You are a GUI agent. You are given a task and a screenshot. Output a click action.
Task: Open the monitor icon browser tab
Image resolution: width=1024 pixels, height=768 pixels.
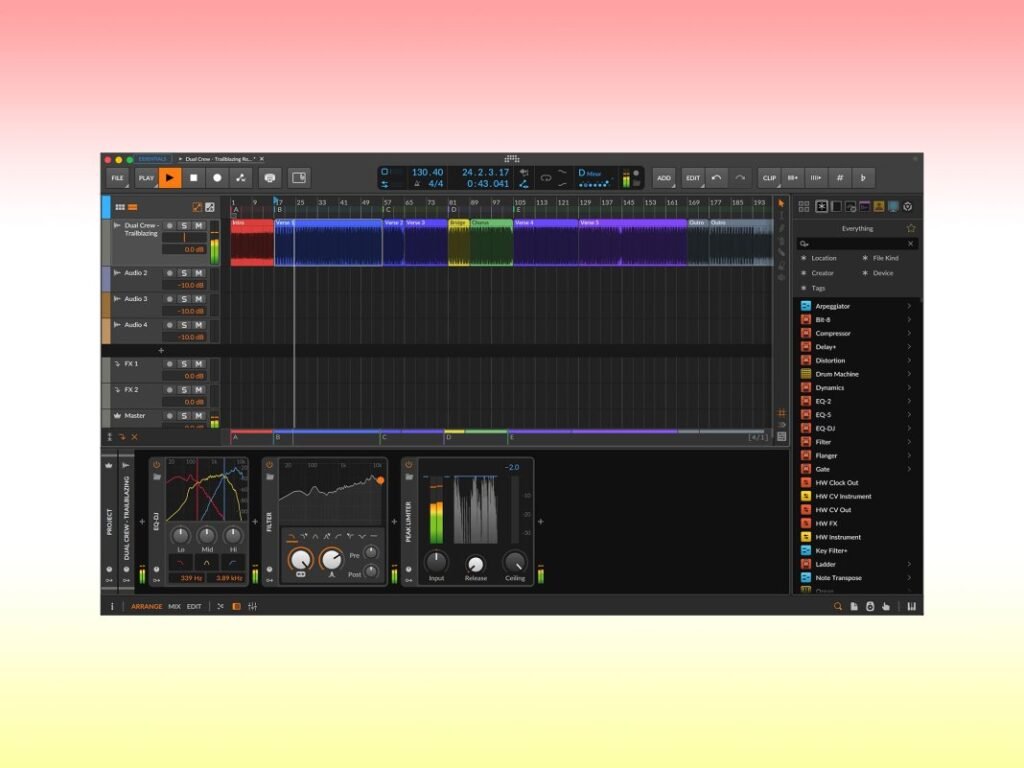click(x=893, y=206)
